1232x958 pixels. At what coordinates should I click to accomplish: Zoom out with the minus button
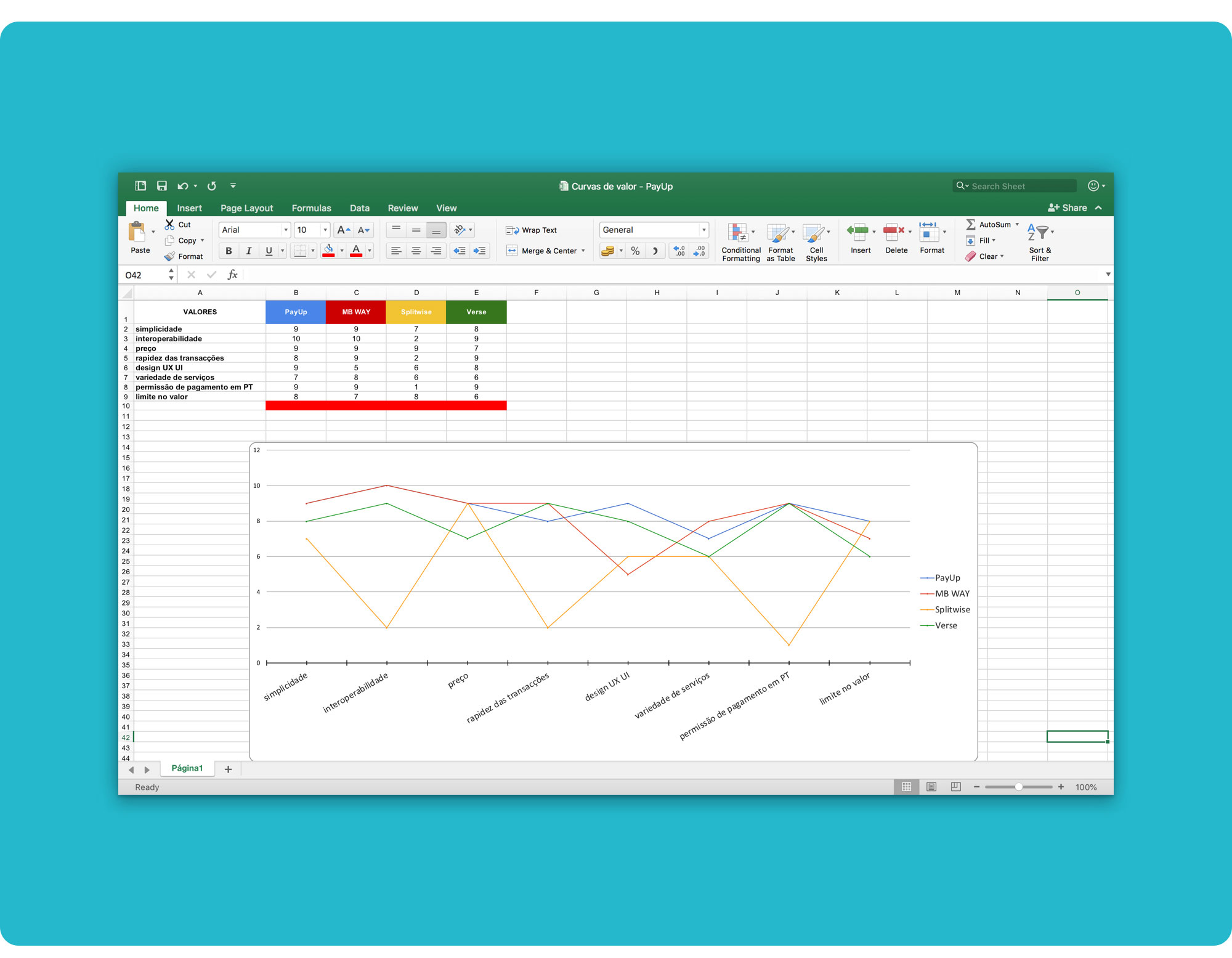[976, 787]
